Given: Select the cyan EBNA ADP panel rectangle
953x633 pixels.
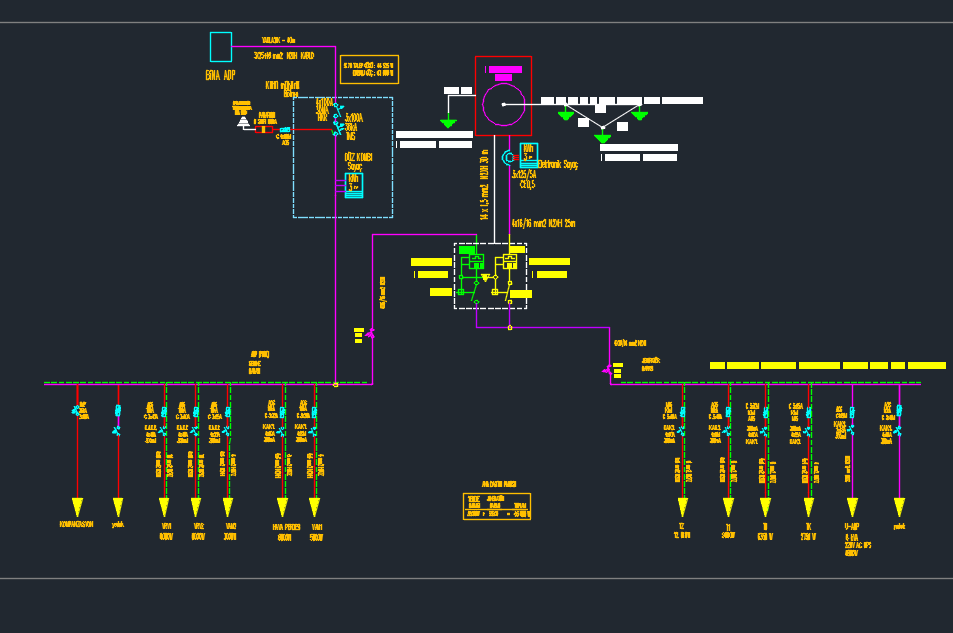Looking at the screenshot, I should [x=220, y=47].
